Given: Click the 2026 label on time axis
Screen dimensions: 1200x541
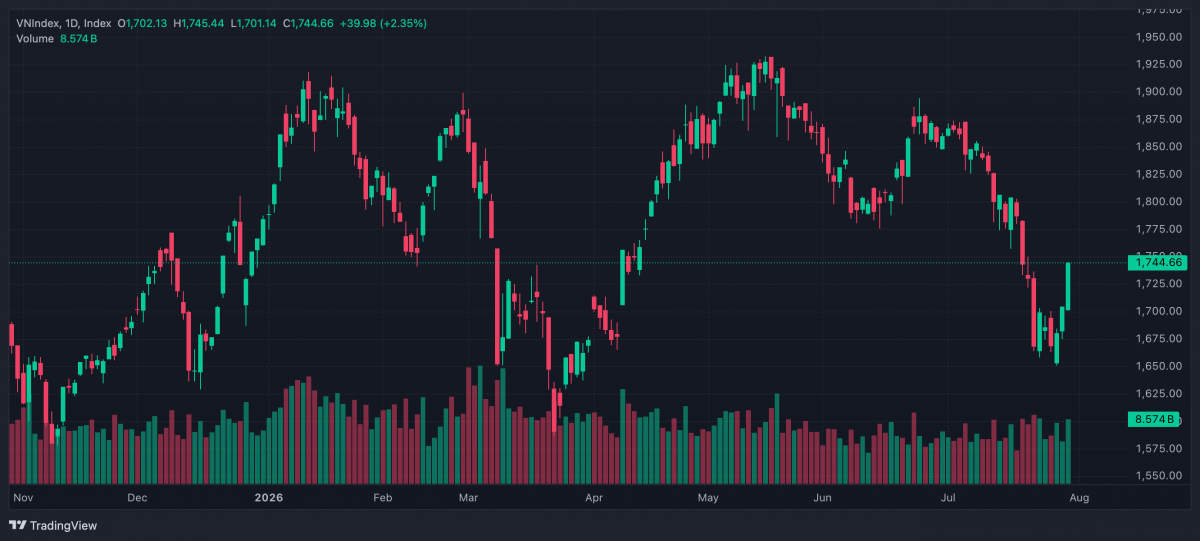Looking at the screenshot, I should click(269, 497).
